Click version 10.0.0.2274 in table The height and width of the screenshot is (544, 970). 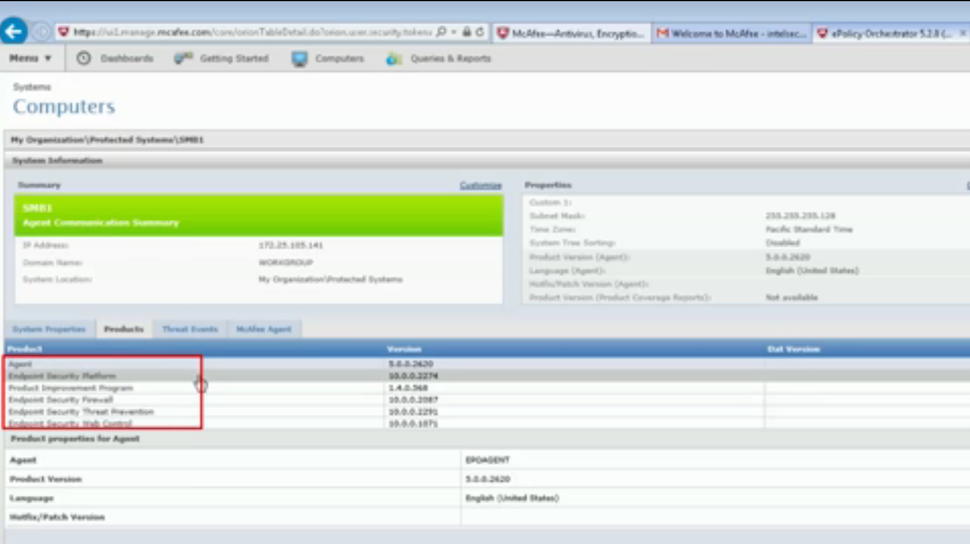[x=413, y=376]
